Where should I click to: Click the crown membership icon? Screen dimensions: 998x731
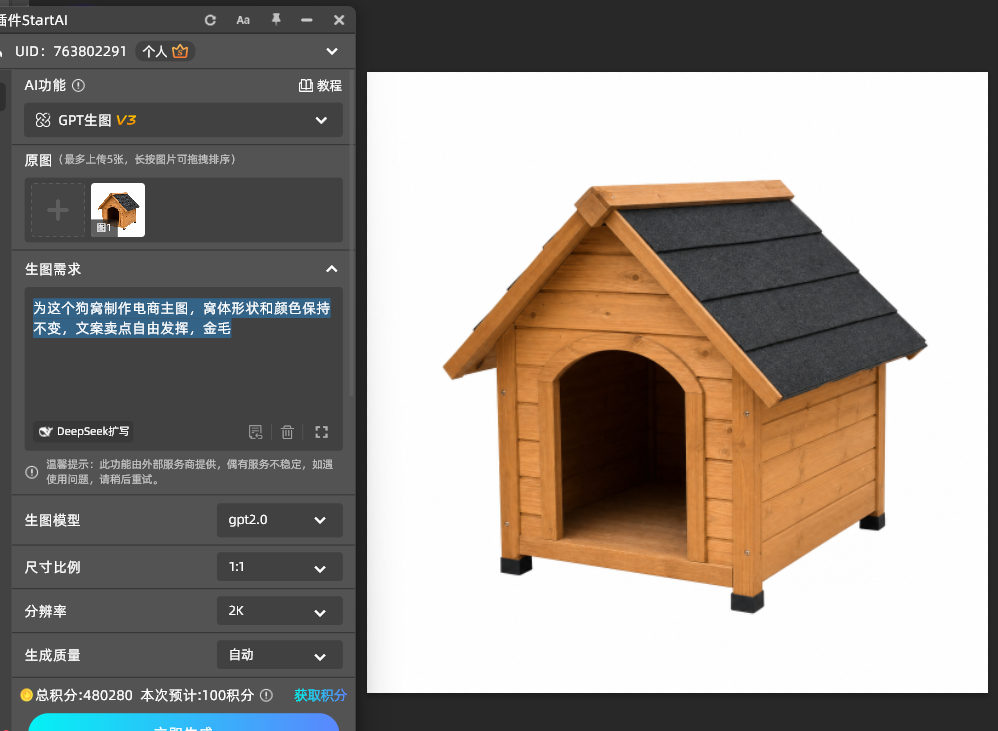pos(180,51)
